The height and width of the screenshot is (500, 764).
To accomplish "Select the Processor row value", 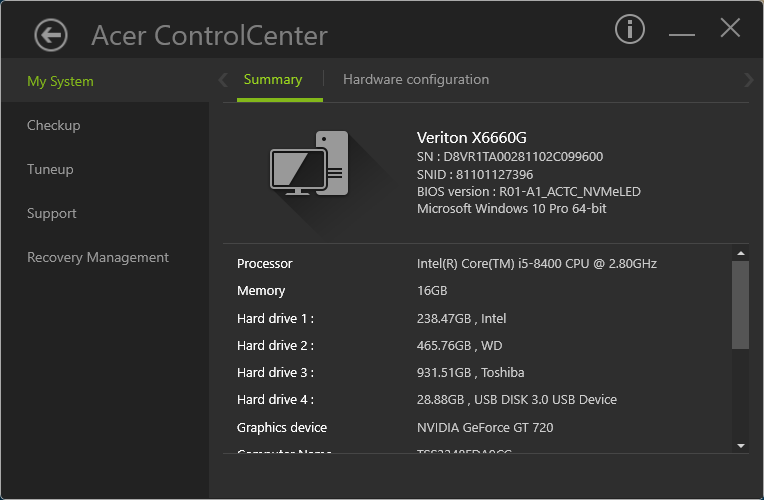I will [x=536, y=264].
